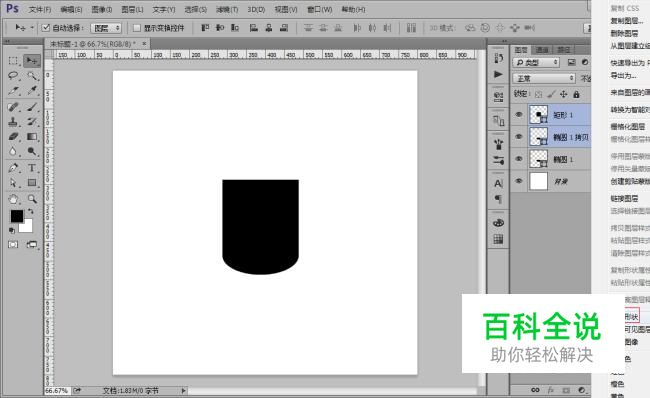Select the Gradient tool

coord(32,136)
